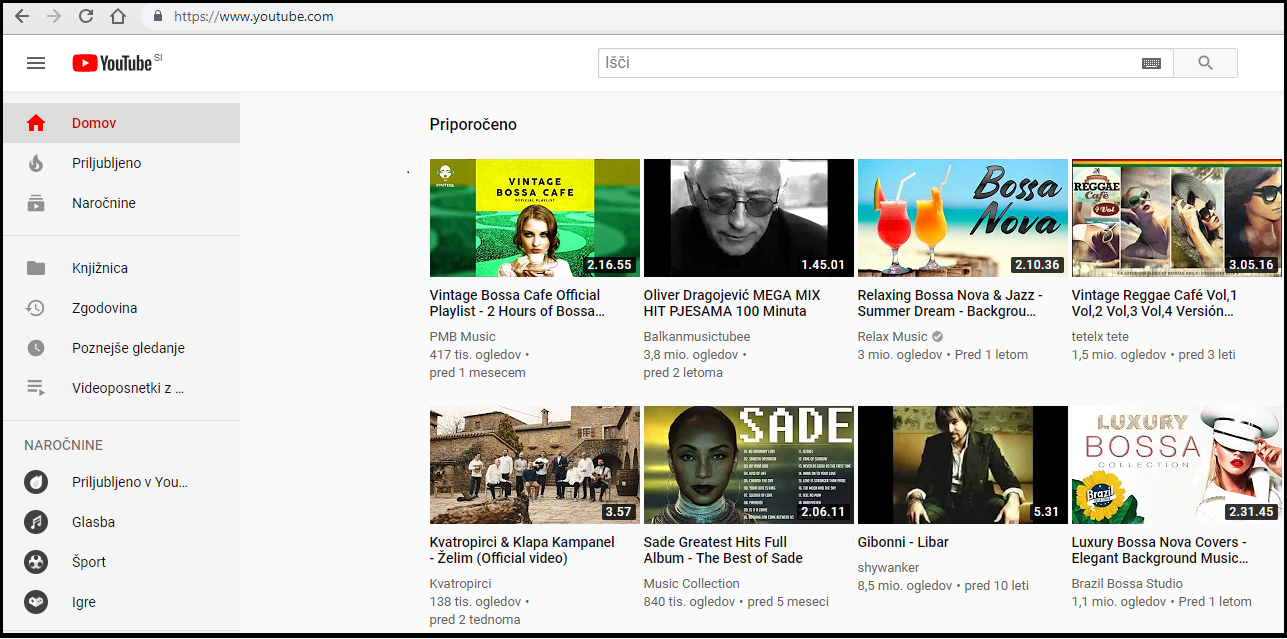Click the padlock site security icon
The image size is (1287, 639).
pyautogui.click(x=157, y=16)
